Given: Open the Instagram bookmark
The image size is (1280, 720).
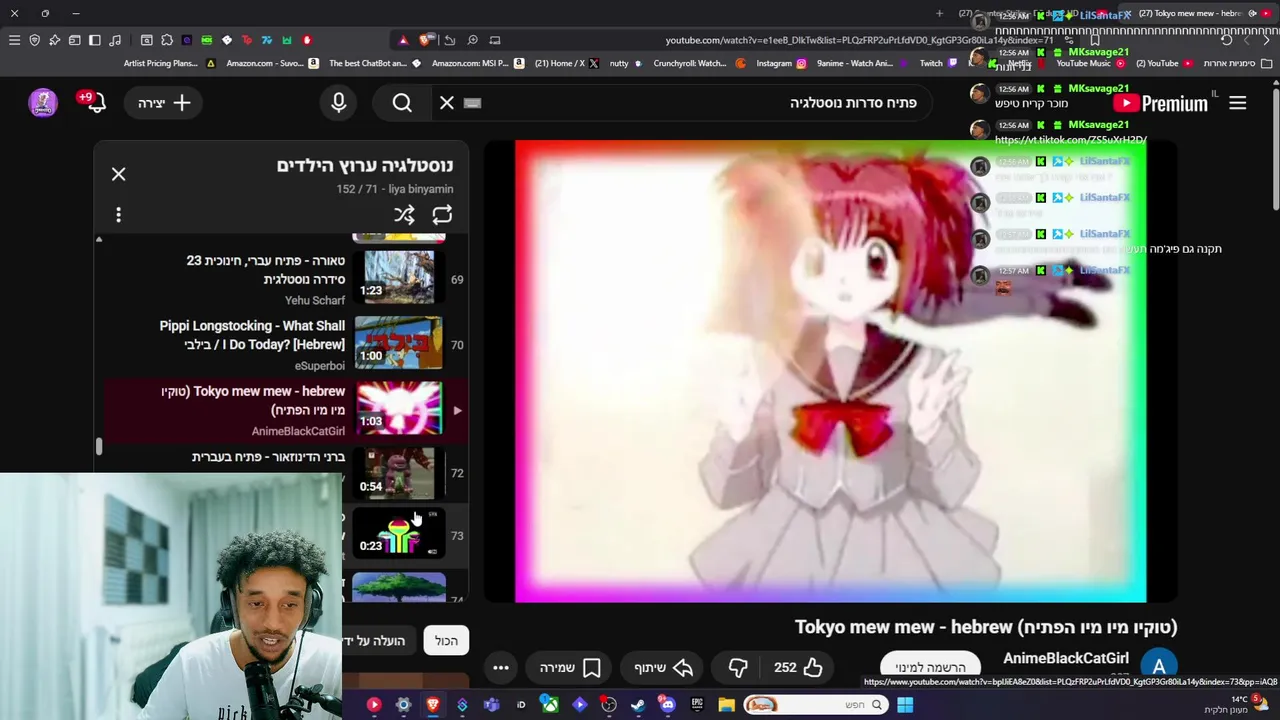Looking at the screenshot, I should pyautogui.click(x=781, y=63).
